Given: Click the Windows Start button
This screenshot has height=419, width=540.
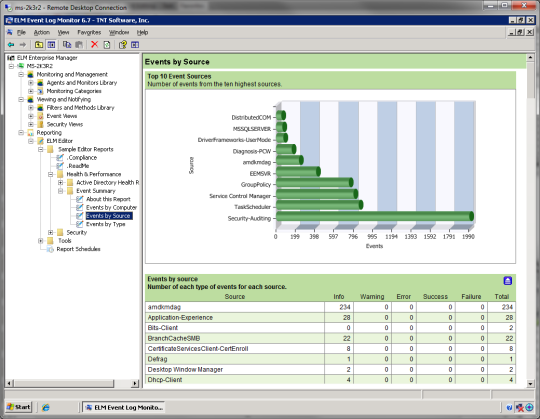Looking at the screenshot, I should [19, 407].
